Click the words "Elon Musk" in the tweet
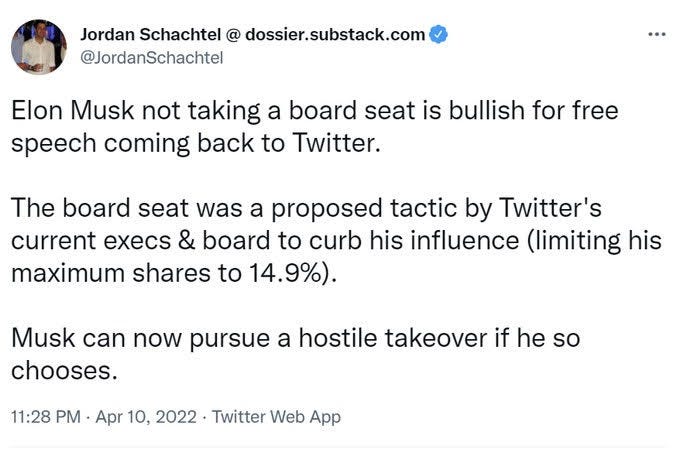 pyautogui.click(x=73, y=110)
